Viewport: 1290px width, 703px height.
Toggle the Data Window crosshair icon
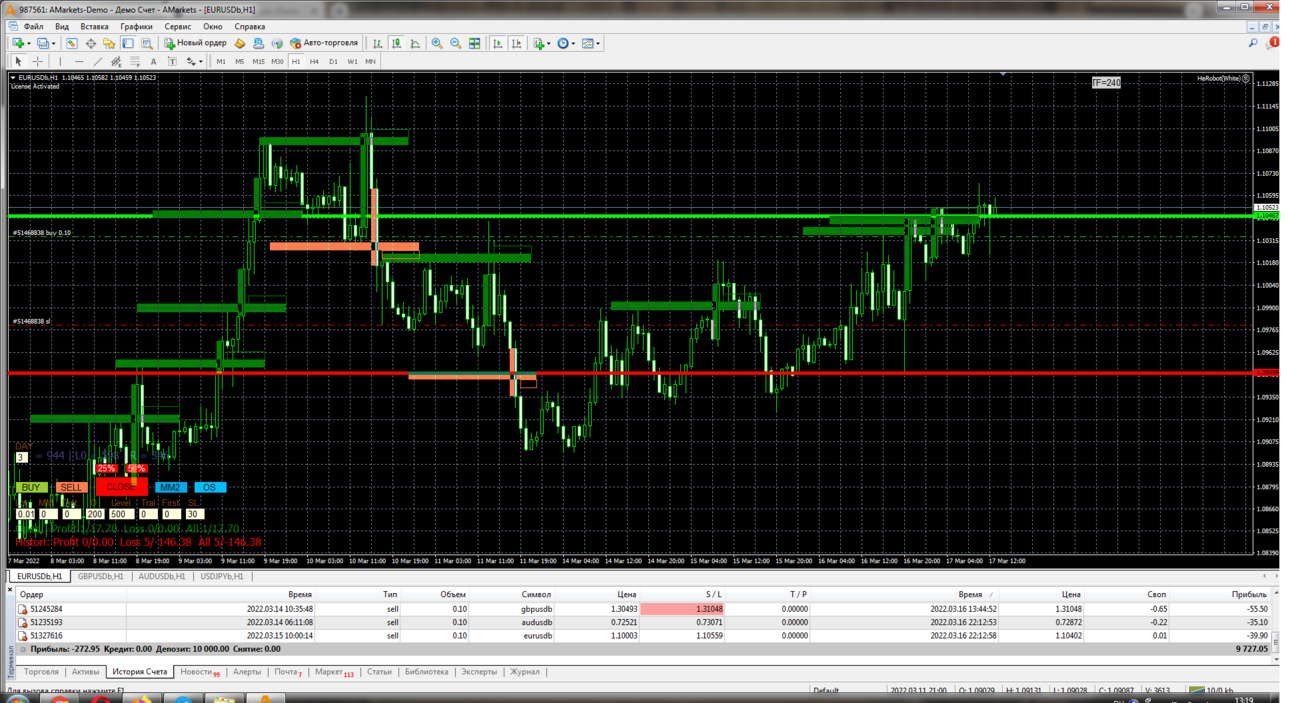click(x=91, y=43)
